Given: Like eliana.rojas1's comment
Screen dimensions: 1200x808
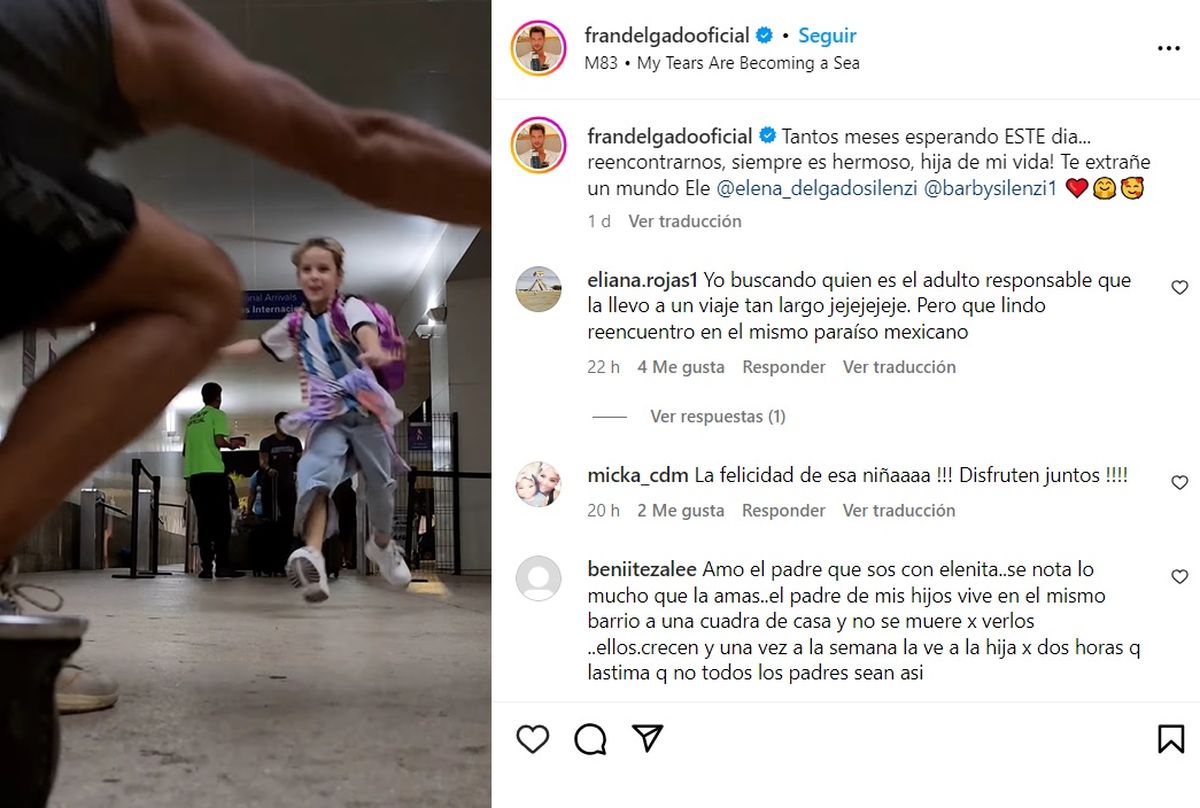Looking at the screenshot, I should (1179, 287).
